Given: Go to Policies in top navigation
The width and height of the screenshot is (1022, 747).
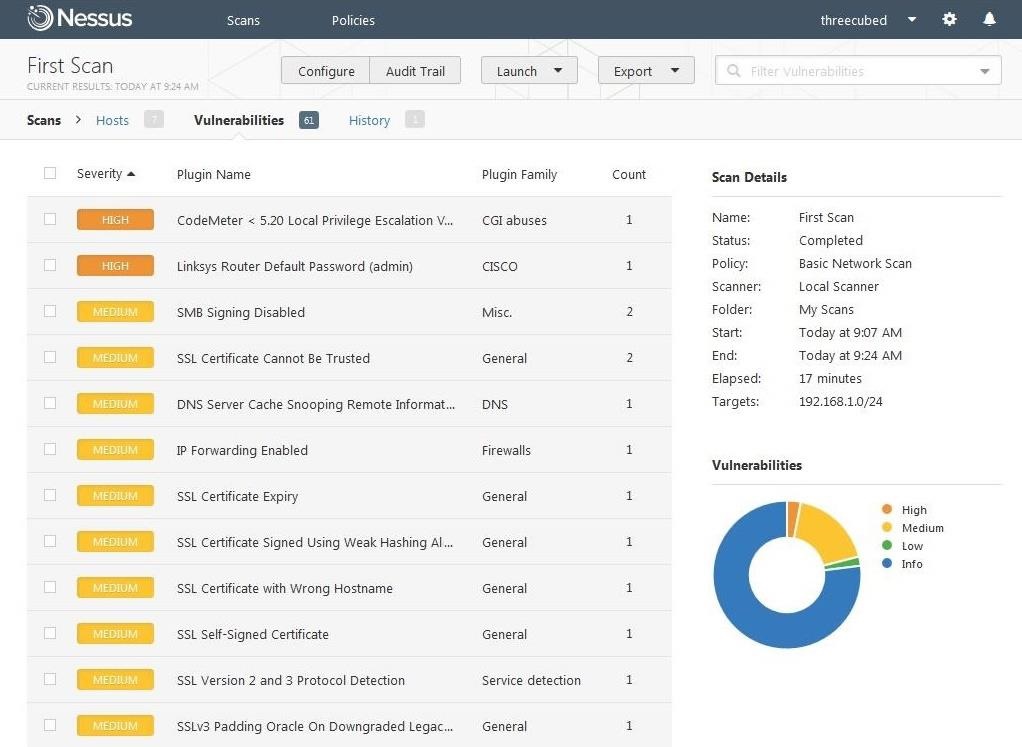Looking at the screenshot, I should click(x=353, y=20).
